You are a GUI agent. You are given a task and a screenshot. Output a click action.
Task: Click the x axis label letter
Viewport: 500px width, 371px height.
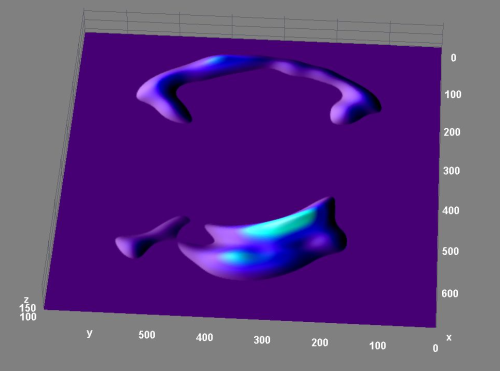click(449, 337)
